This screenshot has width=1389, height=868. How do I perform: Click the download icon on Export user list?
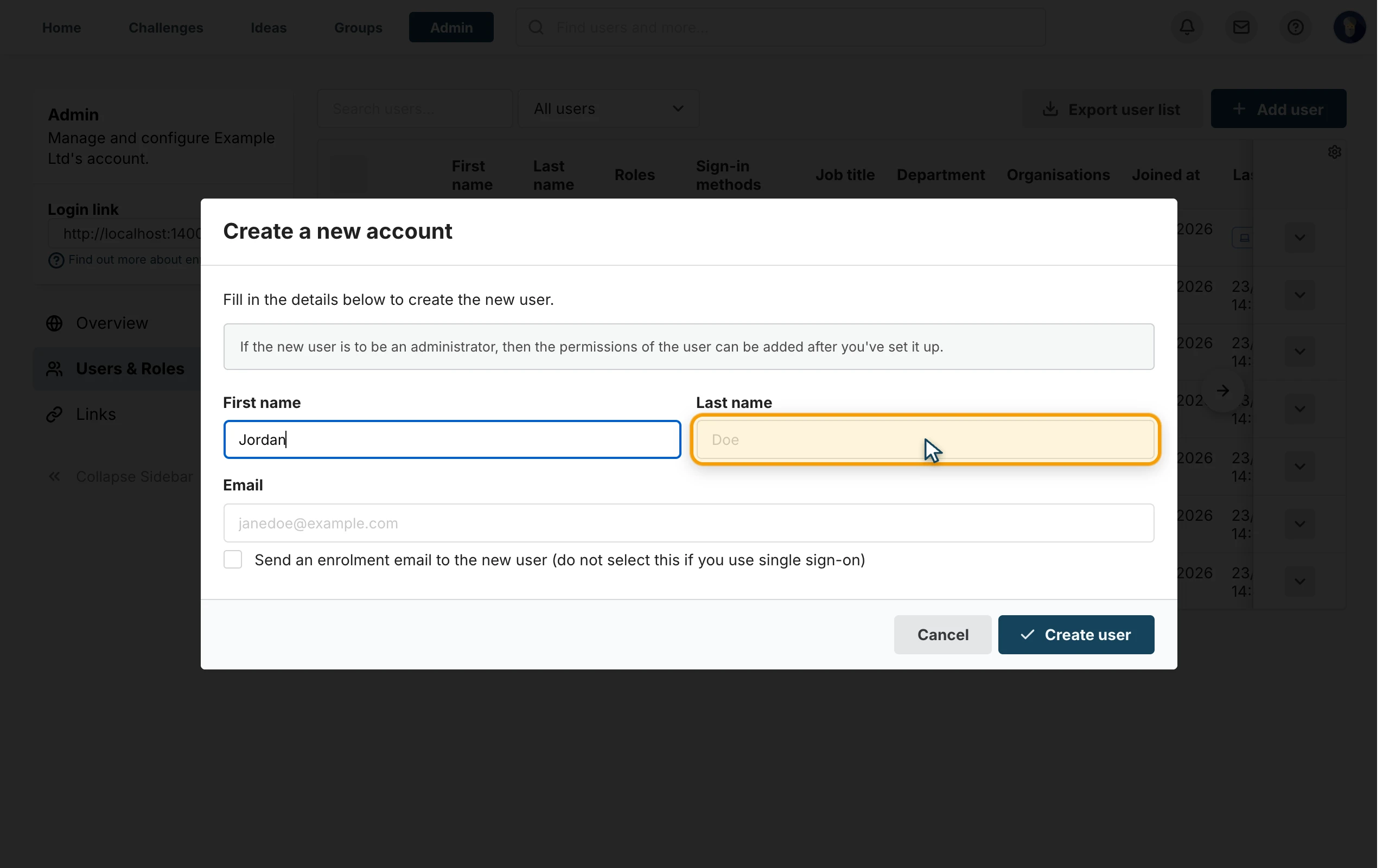1050,109
